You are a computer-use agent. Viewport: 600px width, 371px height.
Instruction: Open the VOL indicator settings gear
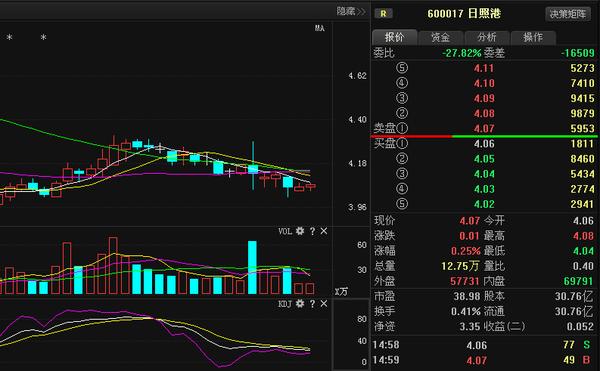coord(300,231)
